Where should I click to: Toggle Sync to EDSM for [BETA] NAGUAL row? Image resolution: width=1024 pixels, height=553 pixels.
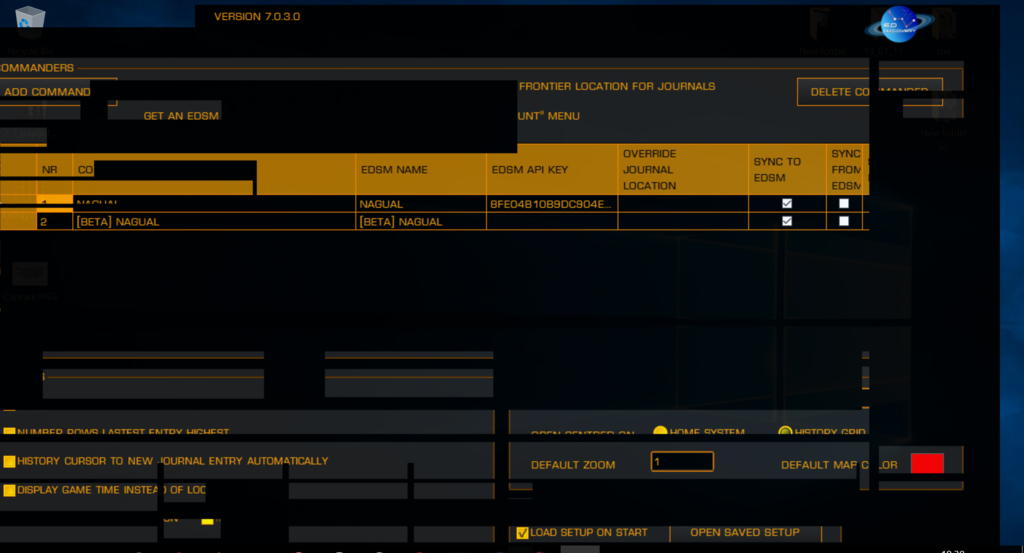coord(787,221)
